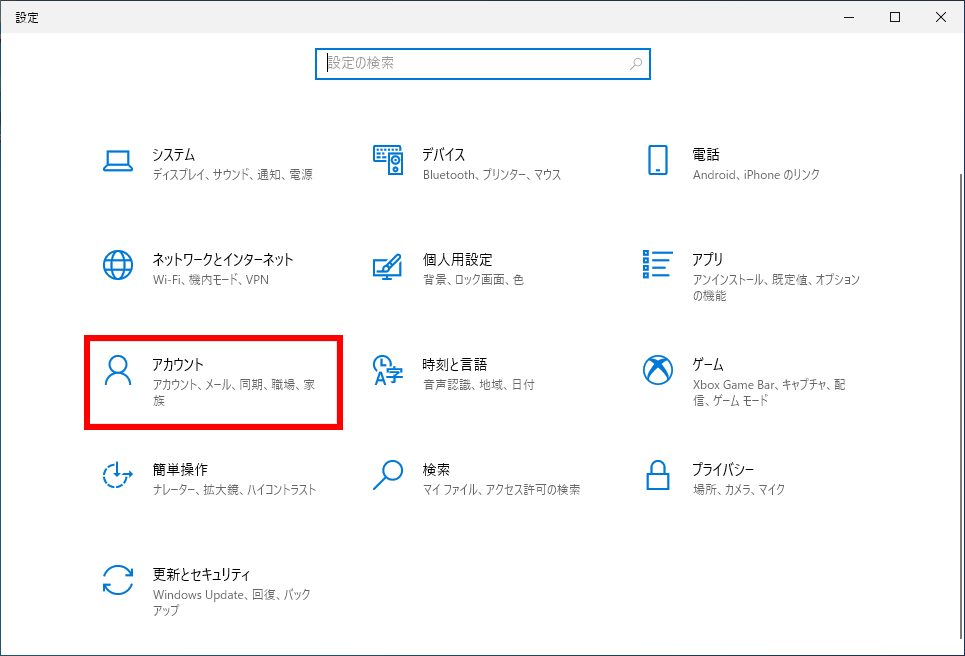Select the highlighted アカウント category label
Viewport: 965px width, 656px height.
180,364
